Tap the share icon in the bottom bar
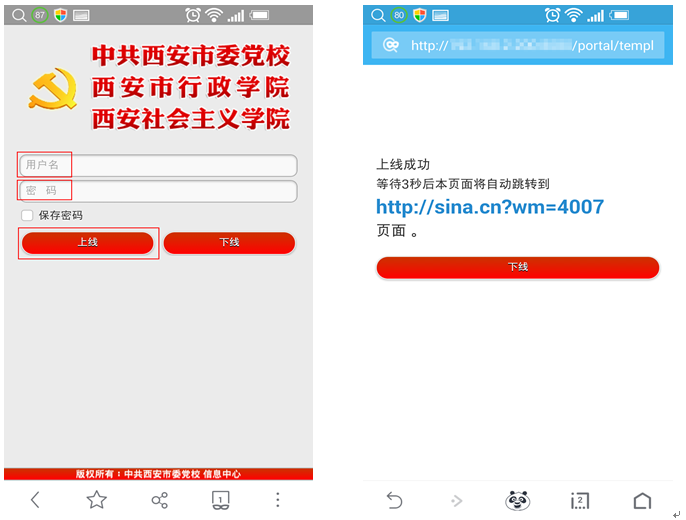 159,500
